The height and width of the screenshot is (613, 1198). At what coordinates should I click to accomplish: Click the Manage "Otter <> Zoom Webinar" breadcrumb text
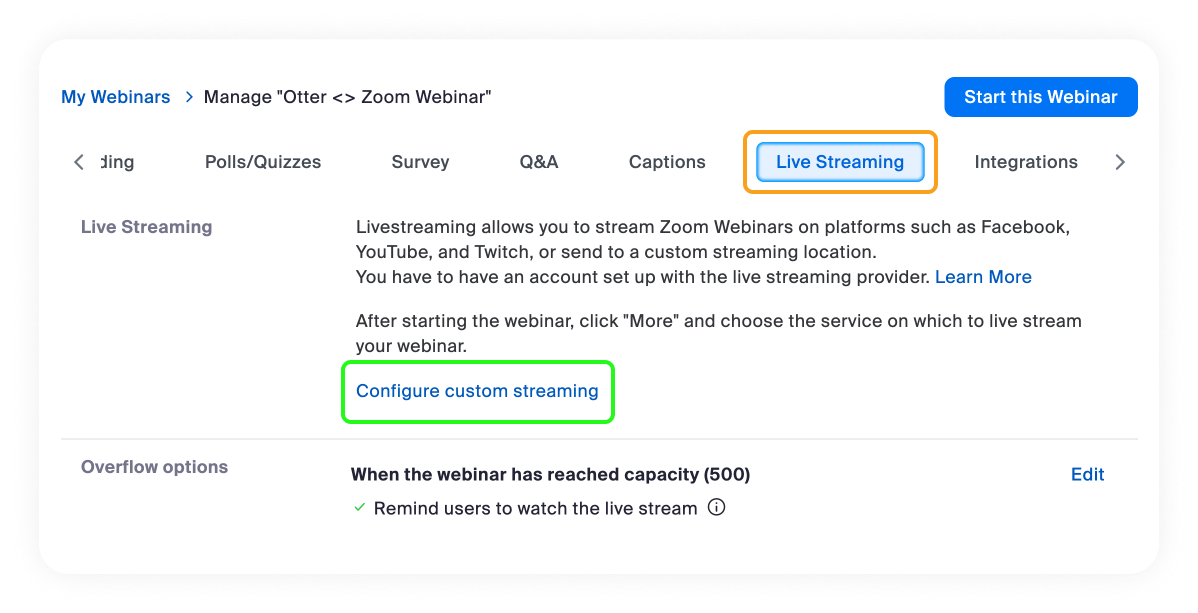(347, 97)
